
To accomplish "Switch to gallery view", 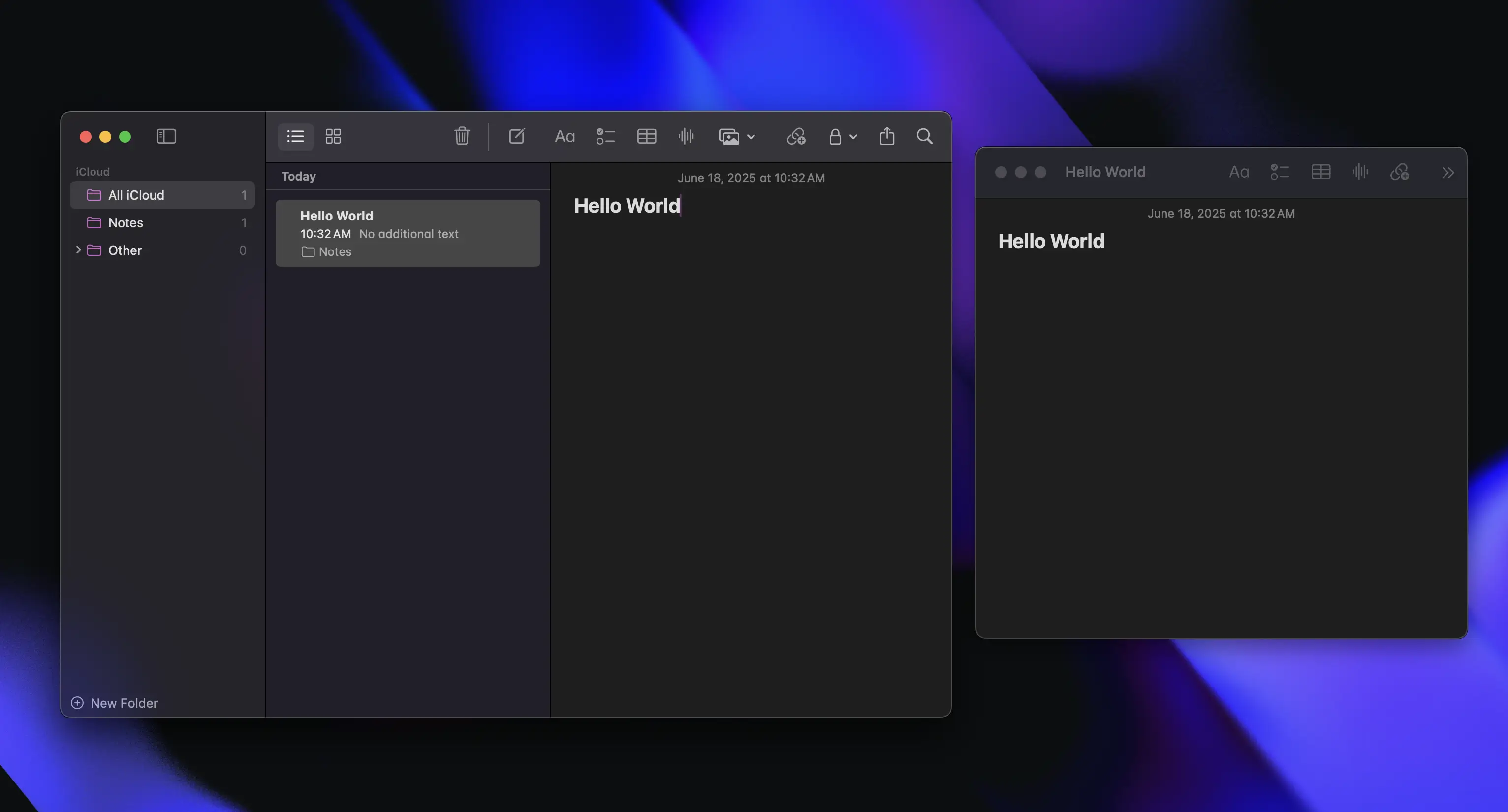I will coord(333,136).
